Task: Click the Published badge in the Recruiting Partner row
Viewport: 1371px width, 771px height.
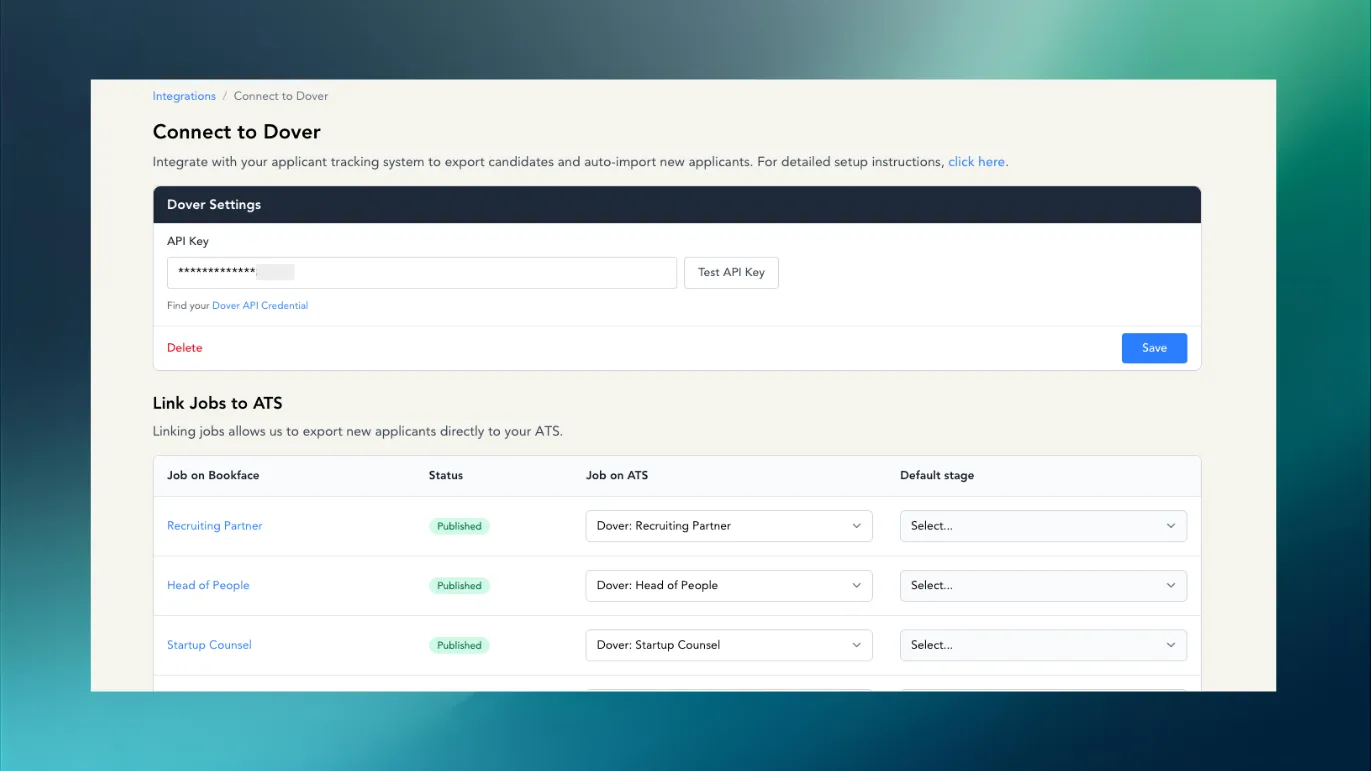Action: [459, 526]
